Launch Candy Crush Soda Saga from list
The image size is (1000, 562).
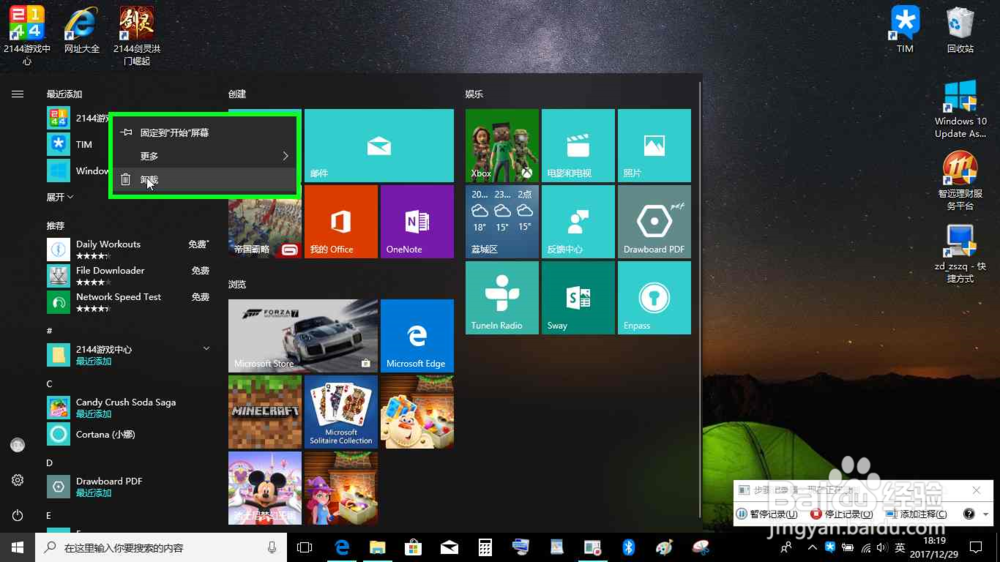[129, 408]
